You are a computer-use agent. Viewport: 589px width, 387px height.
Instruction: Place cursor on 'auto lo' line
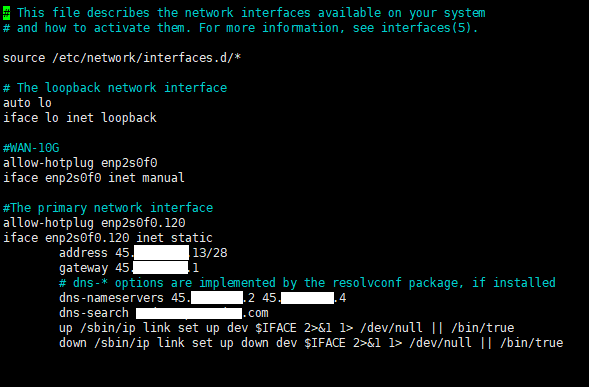click(27, 103)
